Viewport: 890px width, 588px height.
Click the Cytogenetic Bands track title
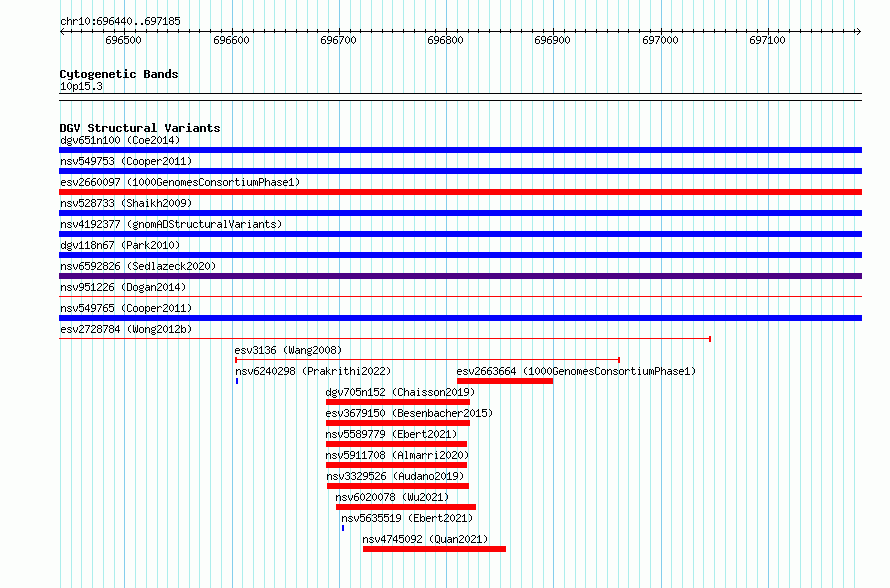tap(119, 74)
